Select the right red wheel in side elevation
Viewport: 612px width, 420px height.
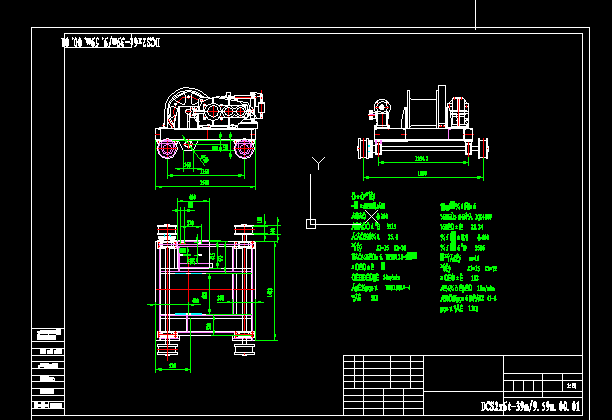click(244, 149)
